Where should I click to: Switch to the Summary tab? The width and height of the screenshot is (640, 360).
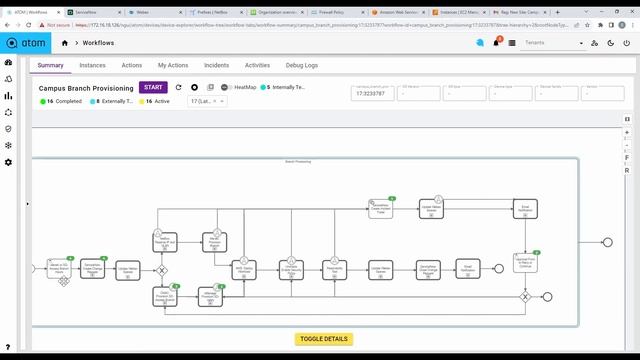coord(51,65)
